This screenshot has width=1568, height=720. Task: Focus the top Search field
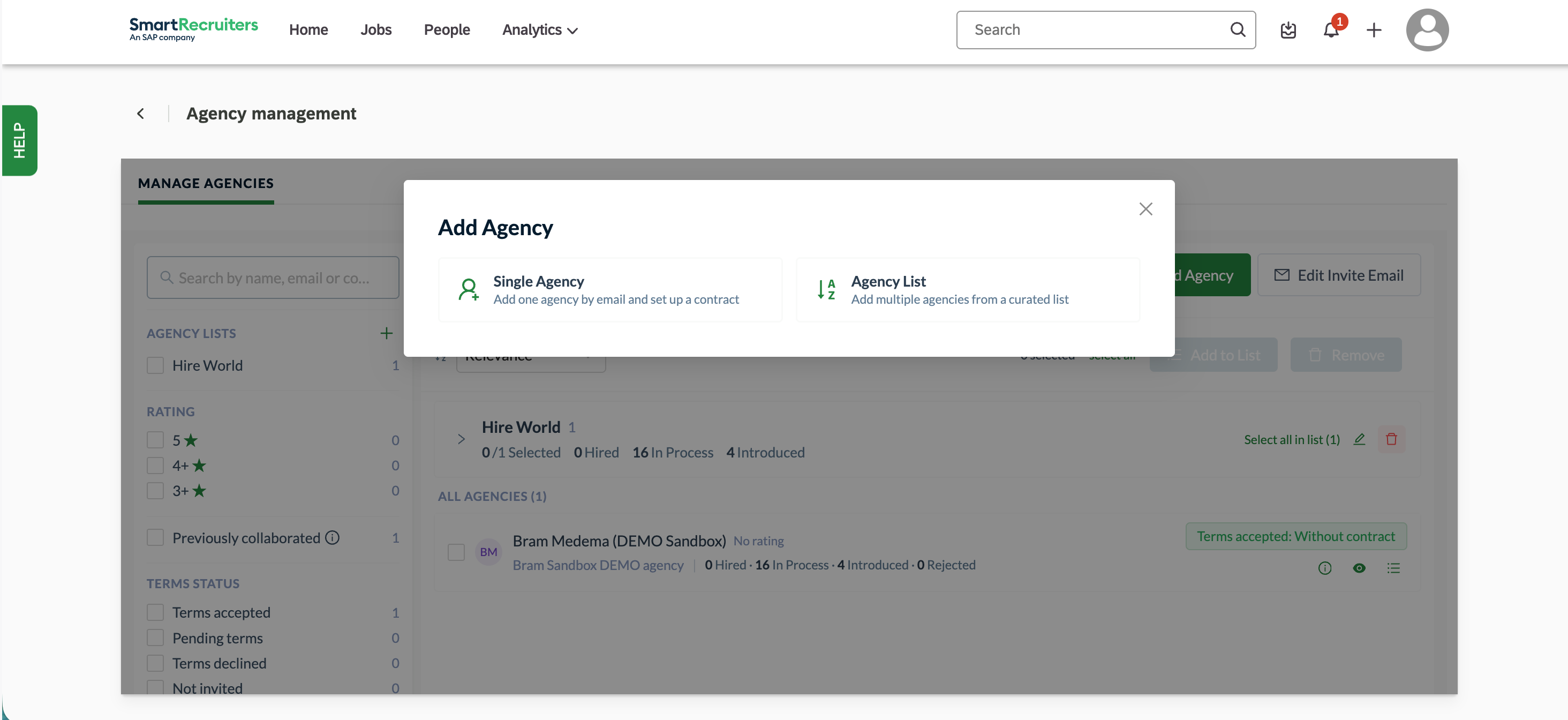(1105, 30)
